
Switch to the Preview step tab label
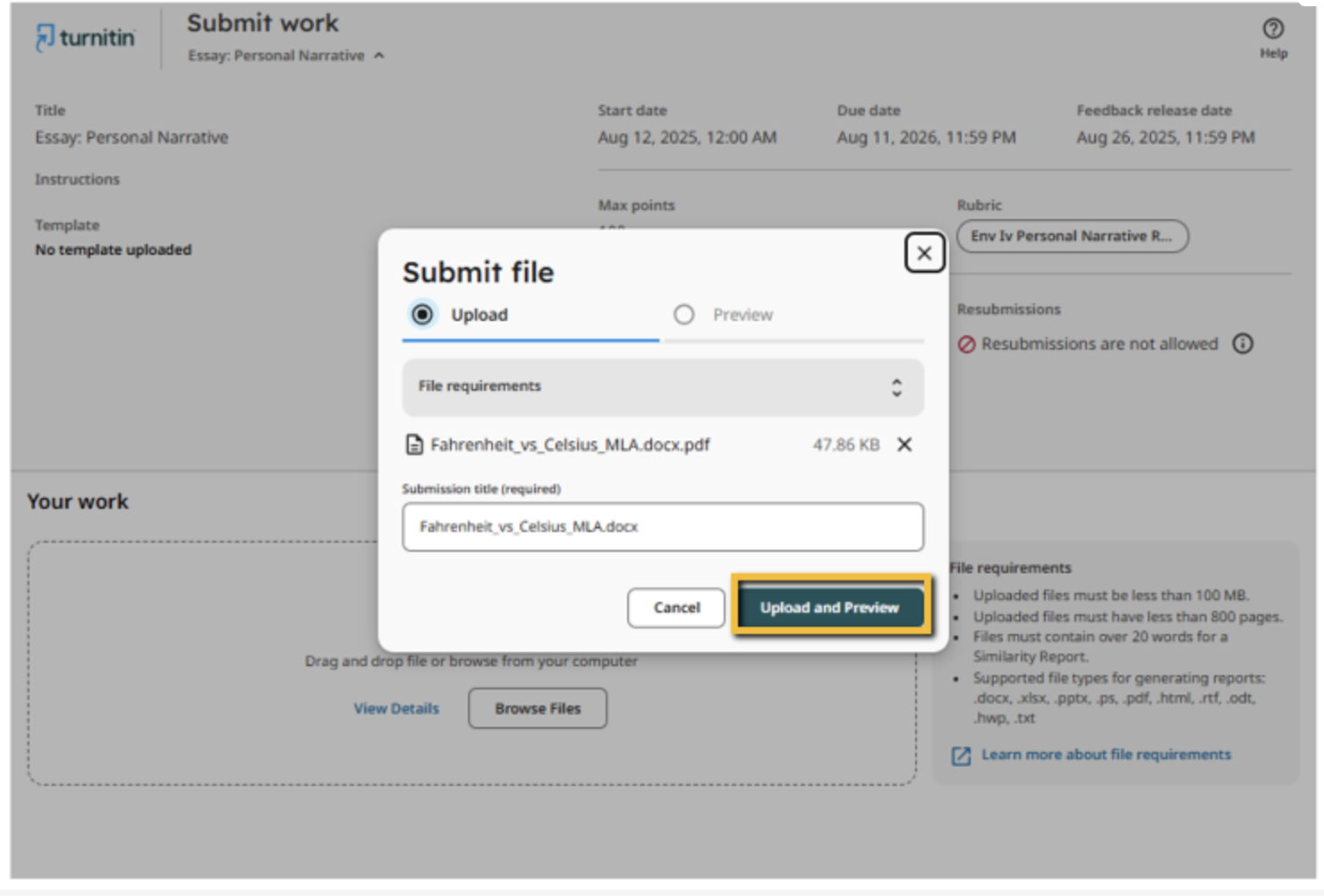coord(743,315)
